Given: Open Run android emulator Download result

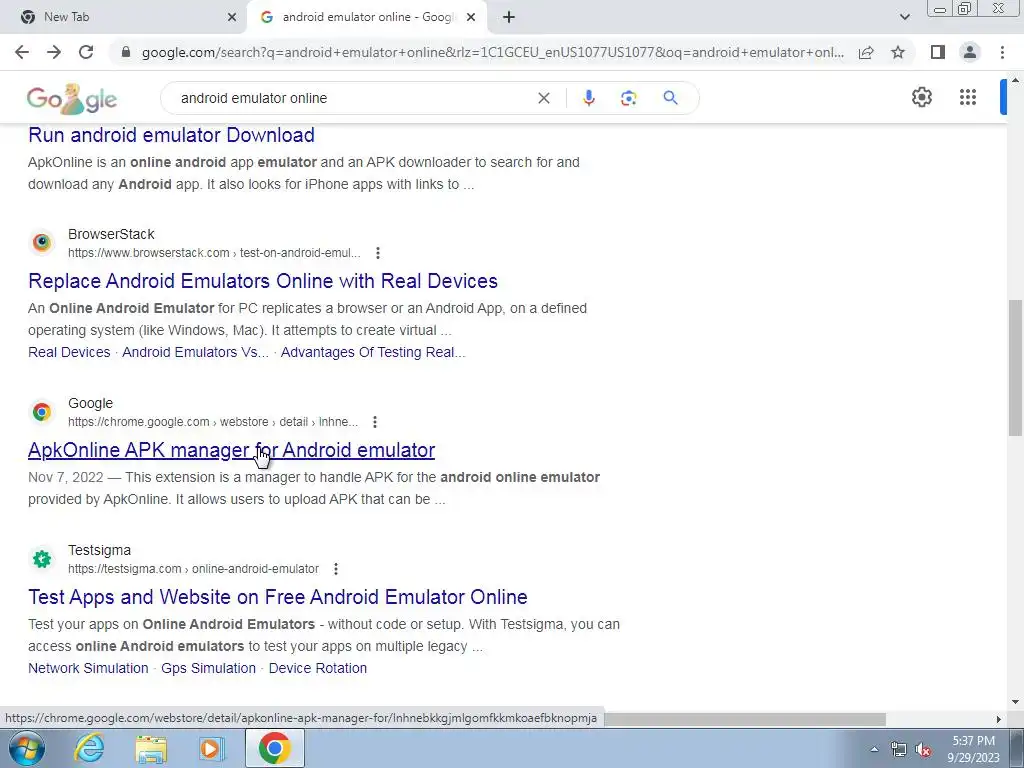Looking at the screenshot, I should pos(171,135).
